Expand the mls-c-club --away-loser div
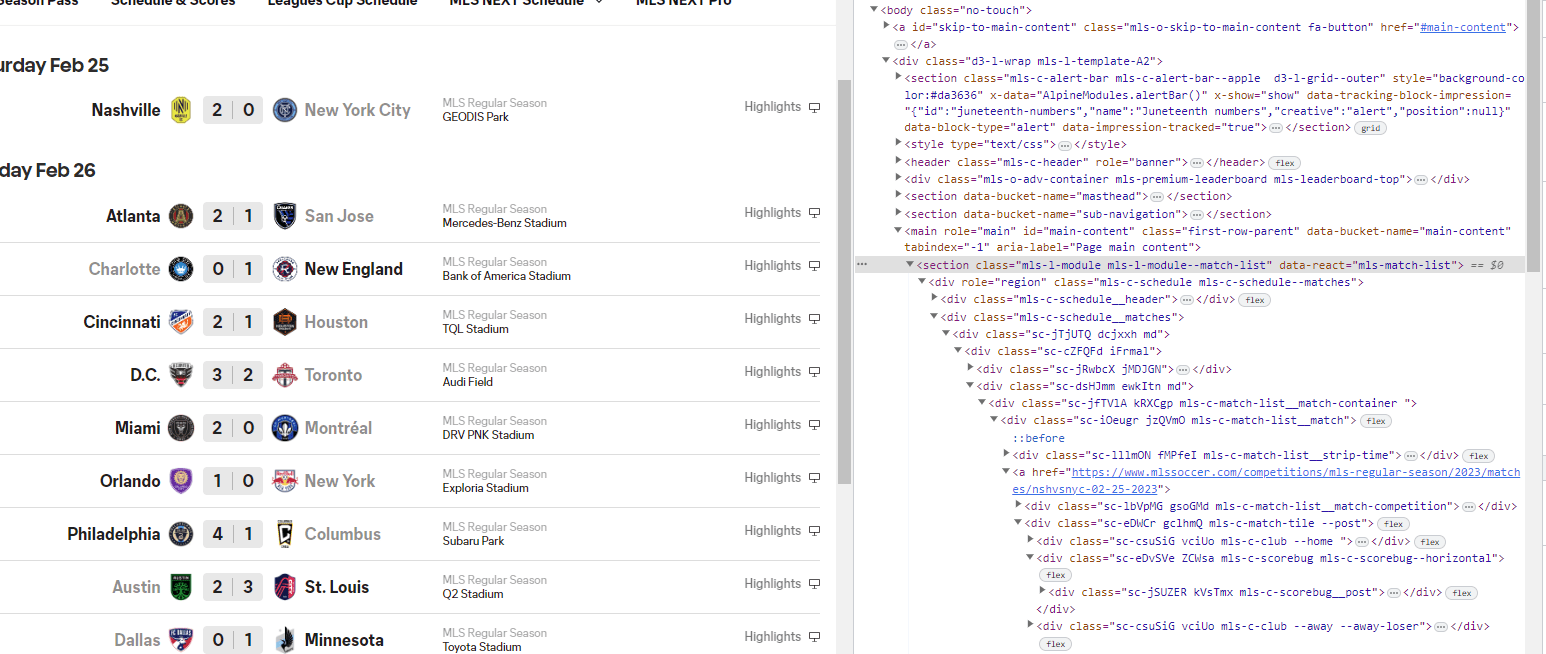 point(1030,626)
